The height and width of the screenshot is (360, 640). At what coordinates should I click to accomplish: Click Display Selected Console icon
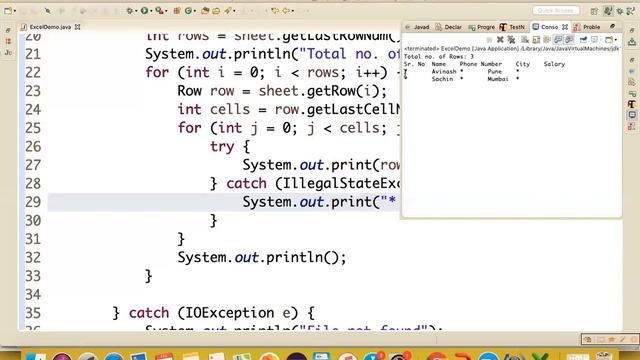point(595,40)
